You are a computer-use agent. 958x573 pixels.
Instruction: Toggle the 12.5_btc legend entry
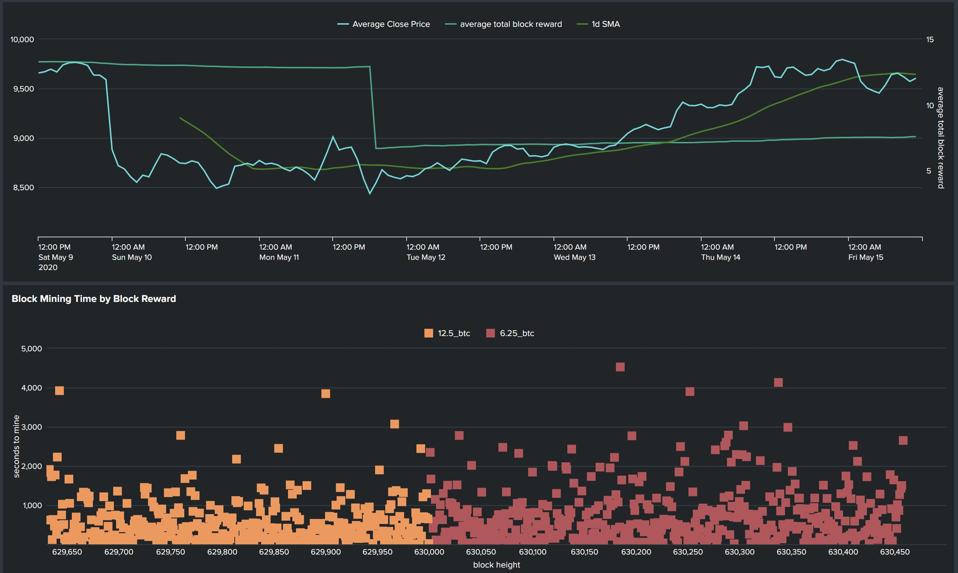tap(447, 333)
